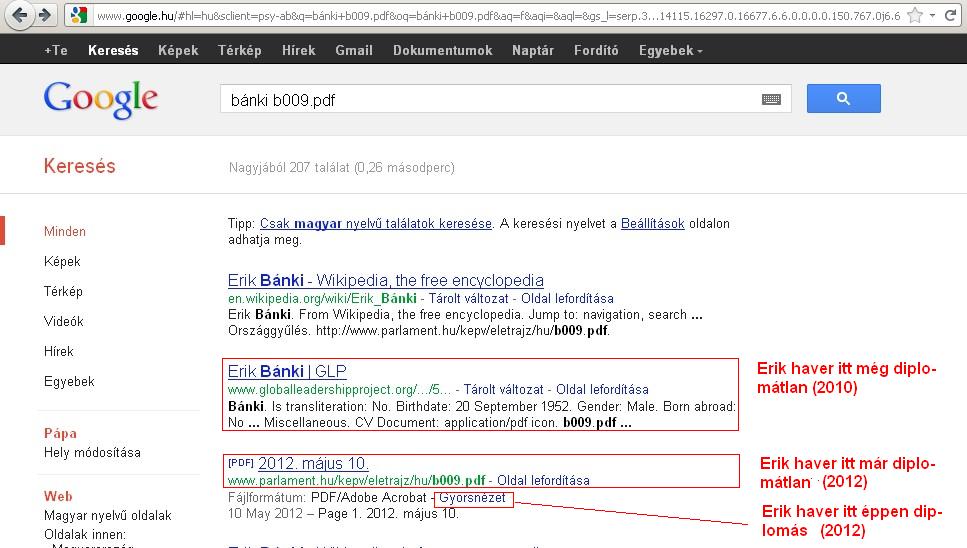Viewport: 967px width, 548px height.
Task: Open the address bar history dropdown arrow
Action: (933, 16)
